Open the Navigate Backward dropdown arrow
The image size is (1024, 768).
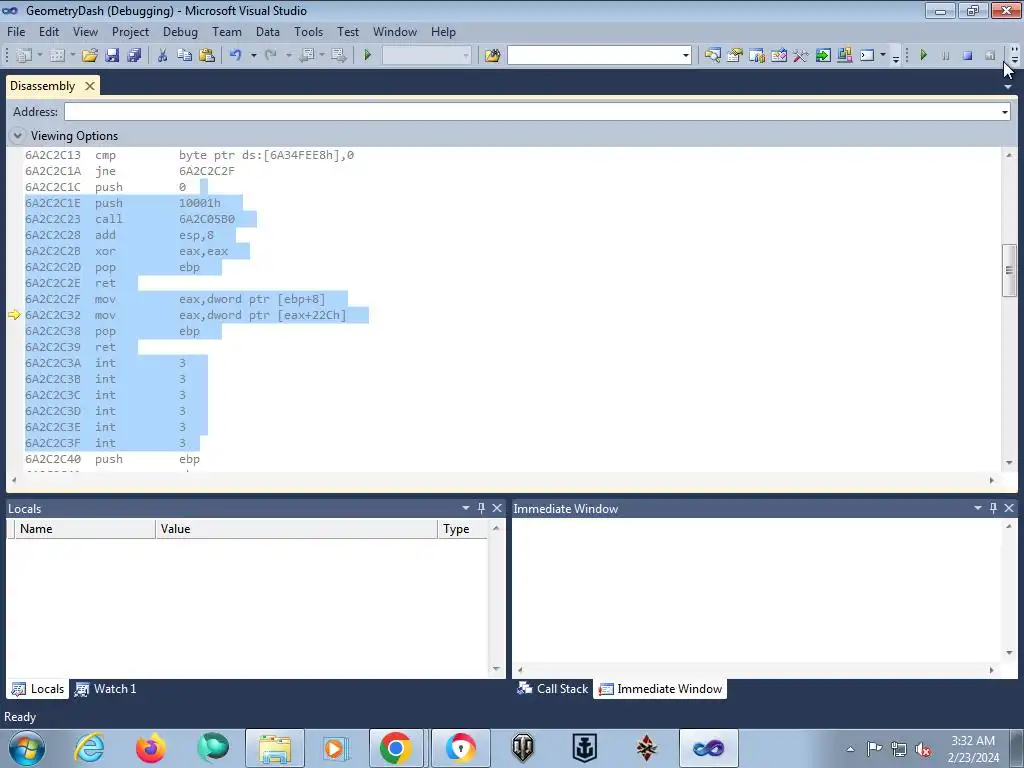(x=322, y=56)
